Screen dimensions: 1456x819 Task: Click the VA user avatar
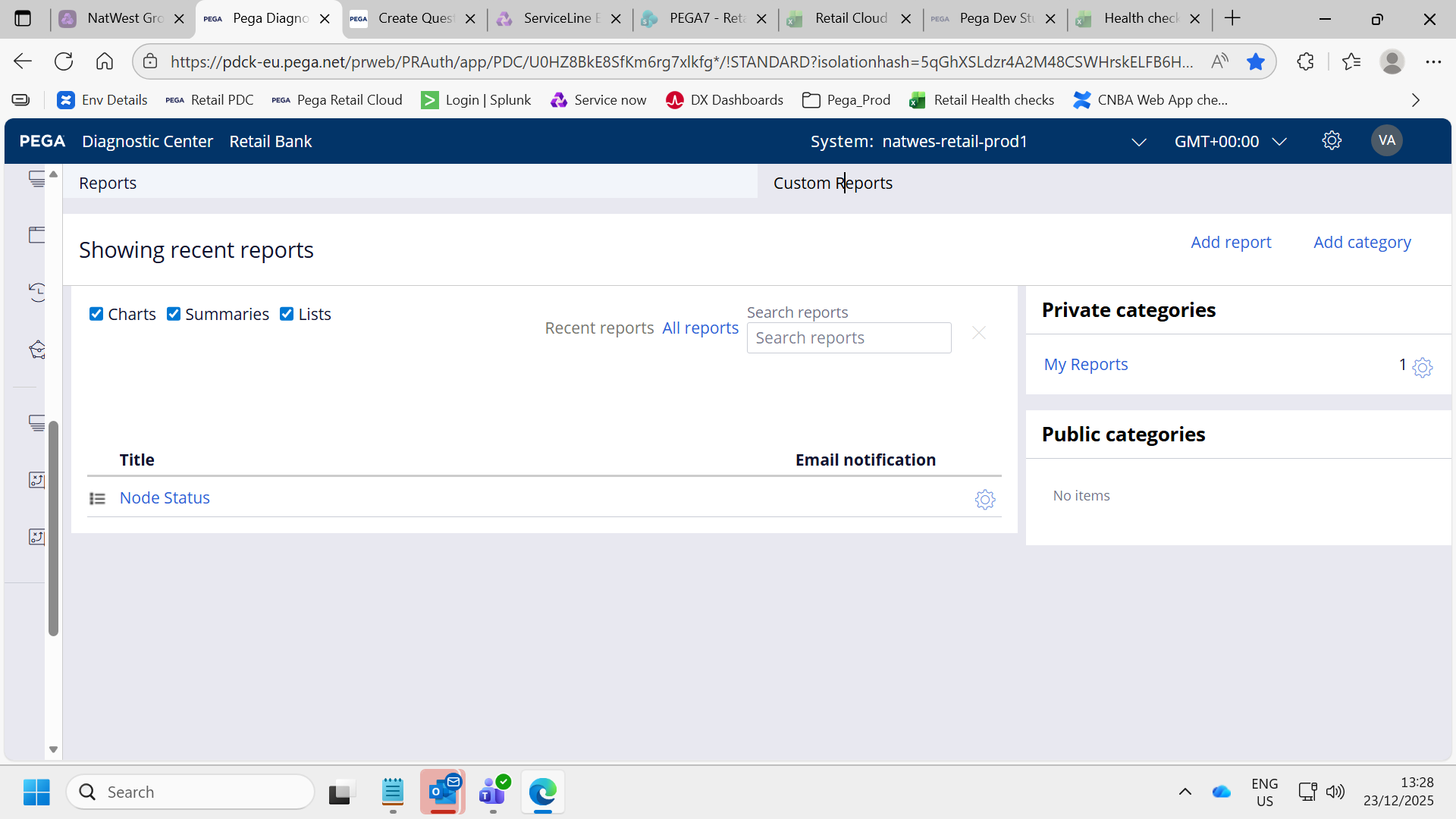tap(1386, 141)
